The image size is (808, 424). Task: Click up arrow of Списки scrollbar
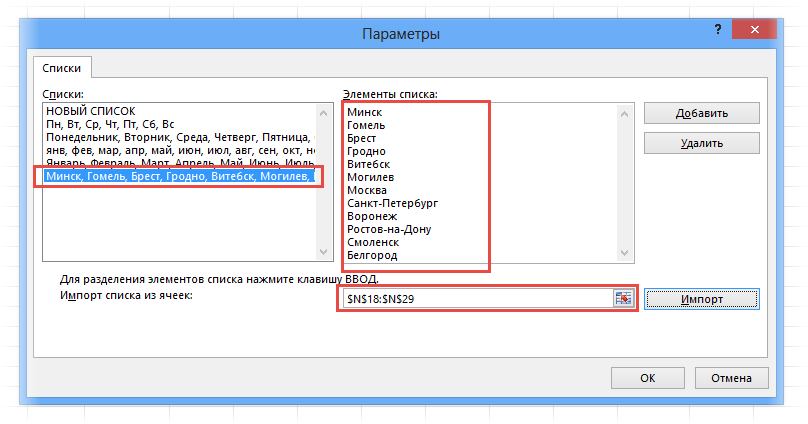click(x=322, y=109)
